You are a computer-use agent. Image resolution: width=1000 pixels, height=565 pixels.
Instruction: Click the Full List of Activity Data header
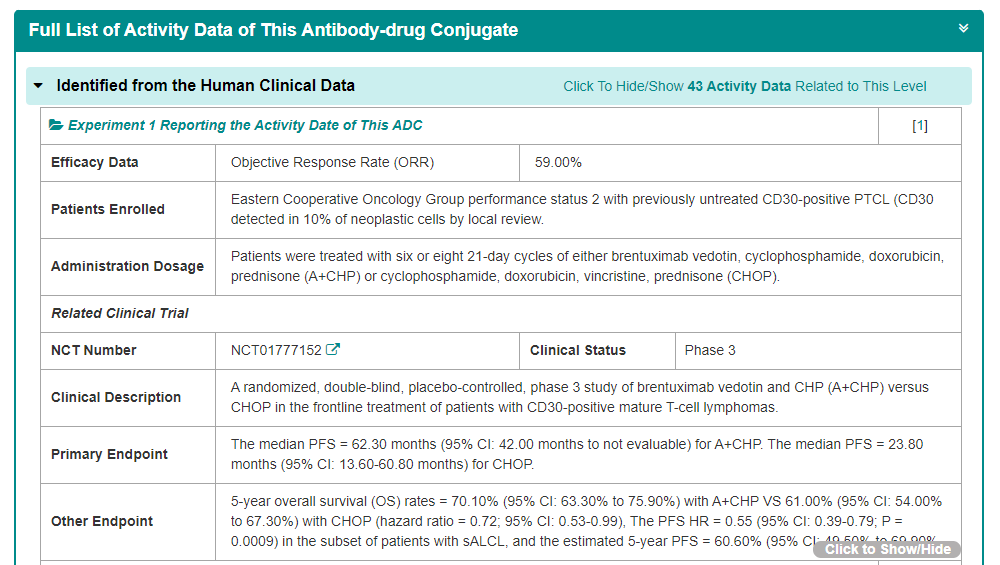click(x=273, y=30)
